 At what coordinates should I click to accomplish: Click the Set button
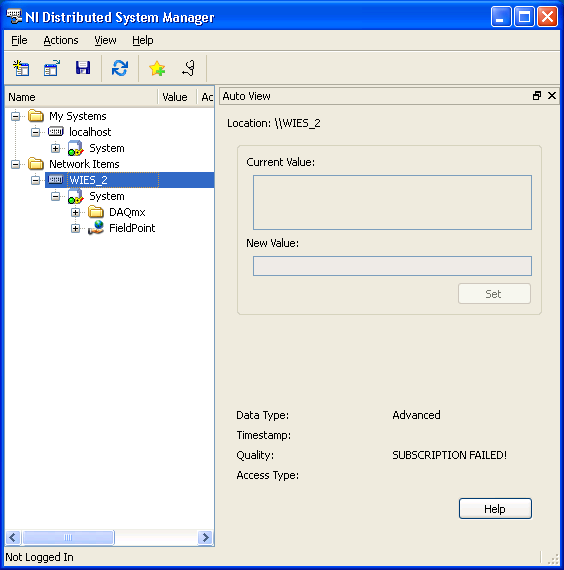coord(494,294)
